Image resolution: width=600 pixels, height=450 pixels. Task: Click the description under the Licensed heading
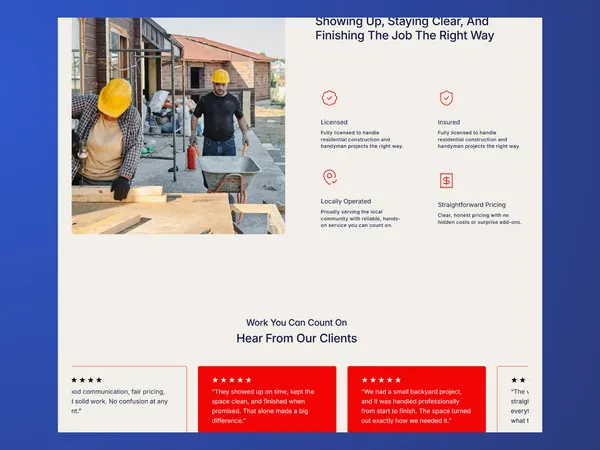tap(362, 139)
